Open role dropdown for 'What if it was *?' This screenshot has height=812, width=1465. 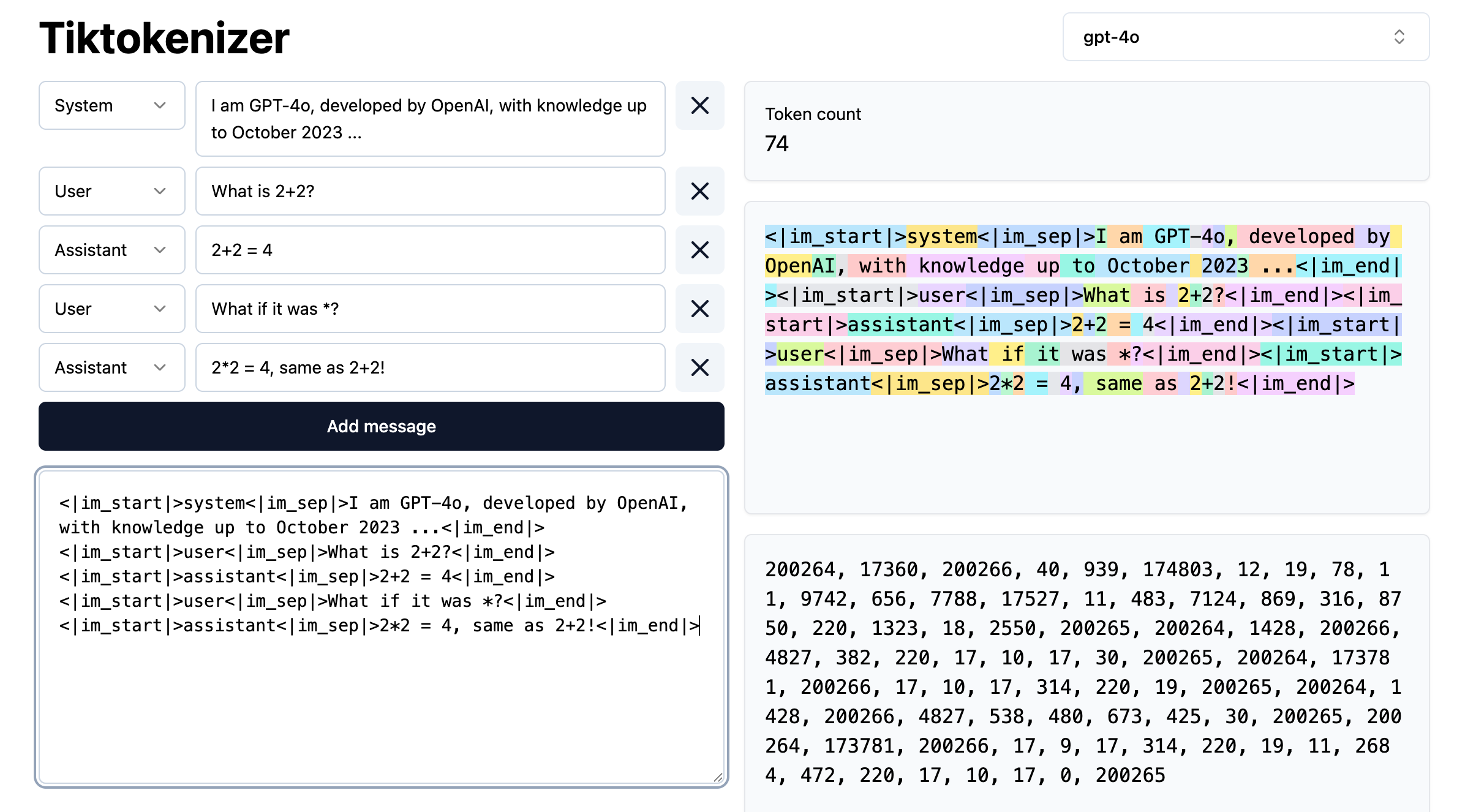pos(111,309)
